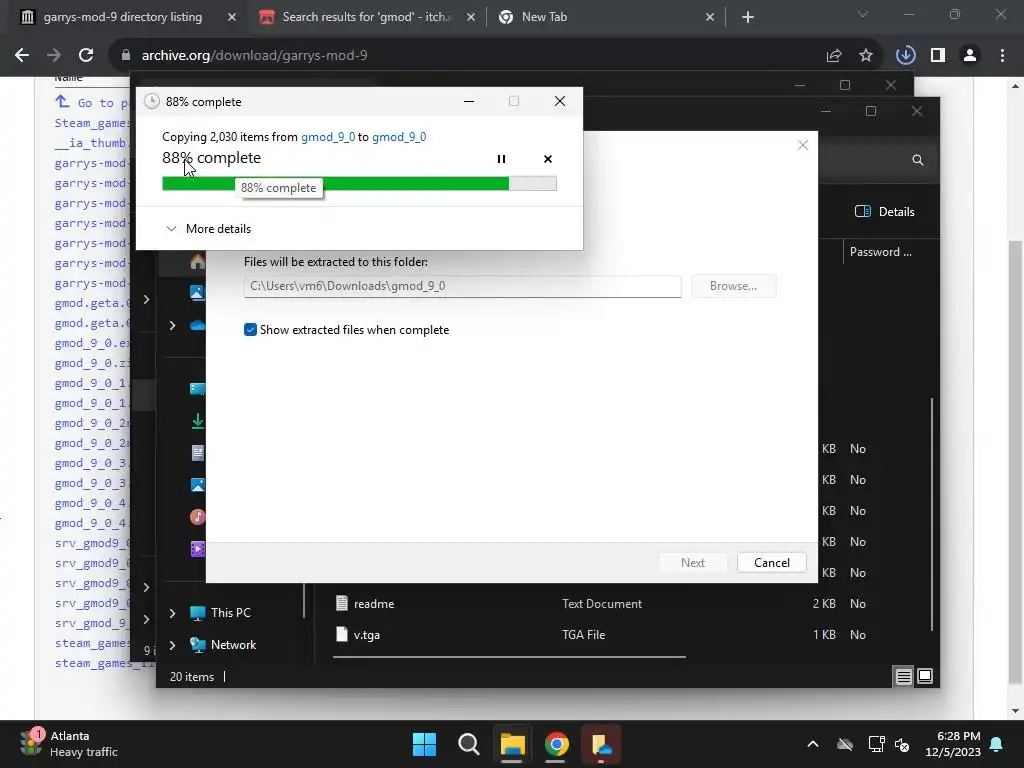Open Chrome profile icon
The width and height of the screenshot is (1024, 768).
pyautogui.click(x=970, y=56)
